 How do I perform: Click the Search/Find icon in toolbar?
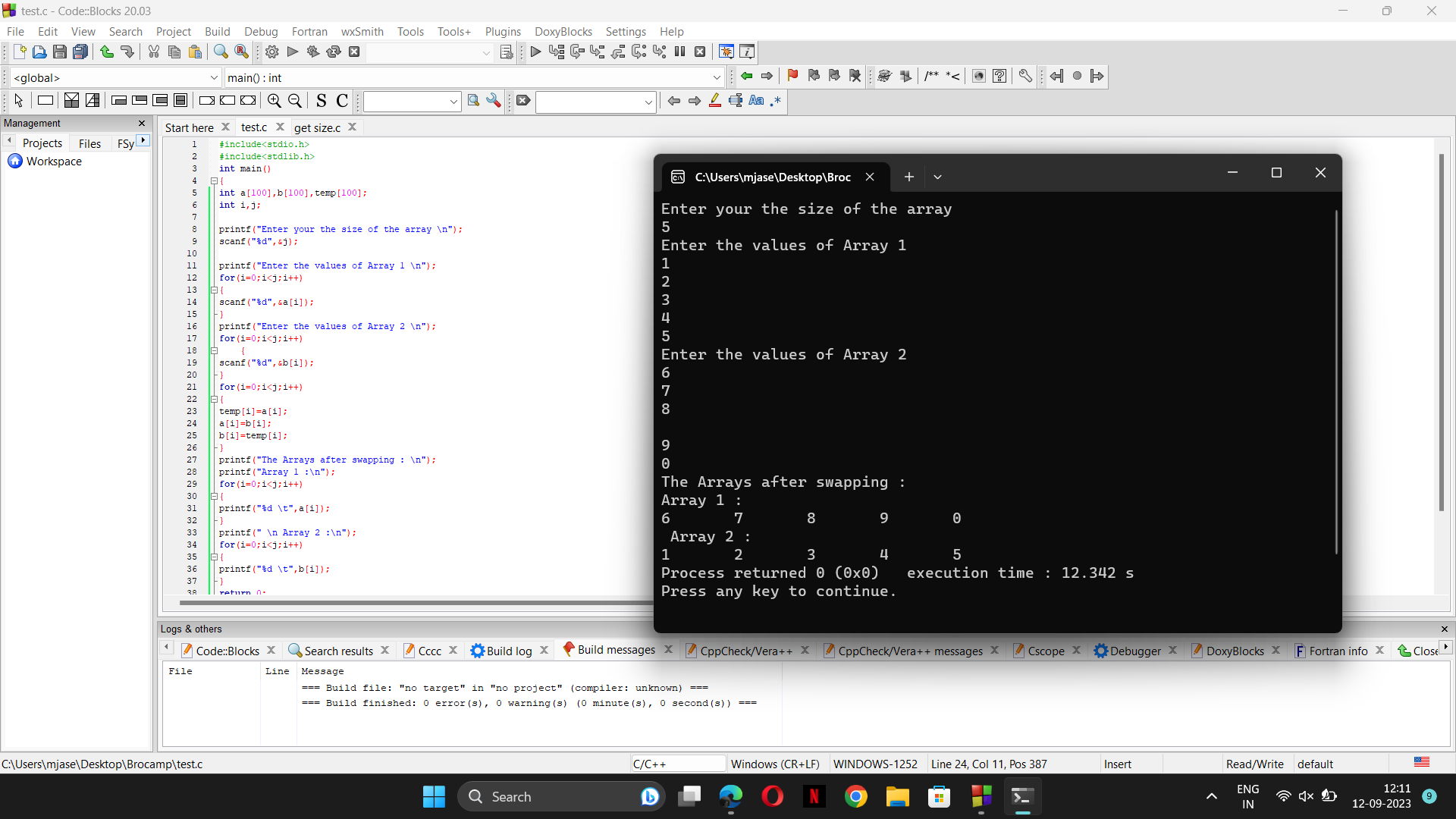pyautogui.click(x=220, y=51)
